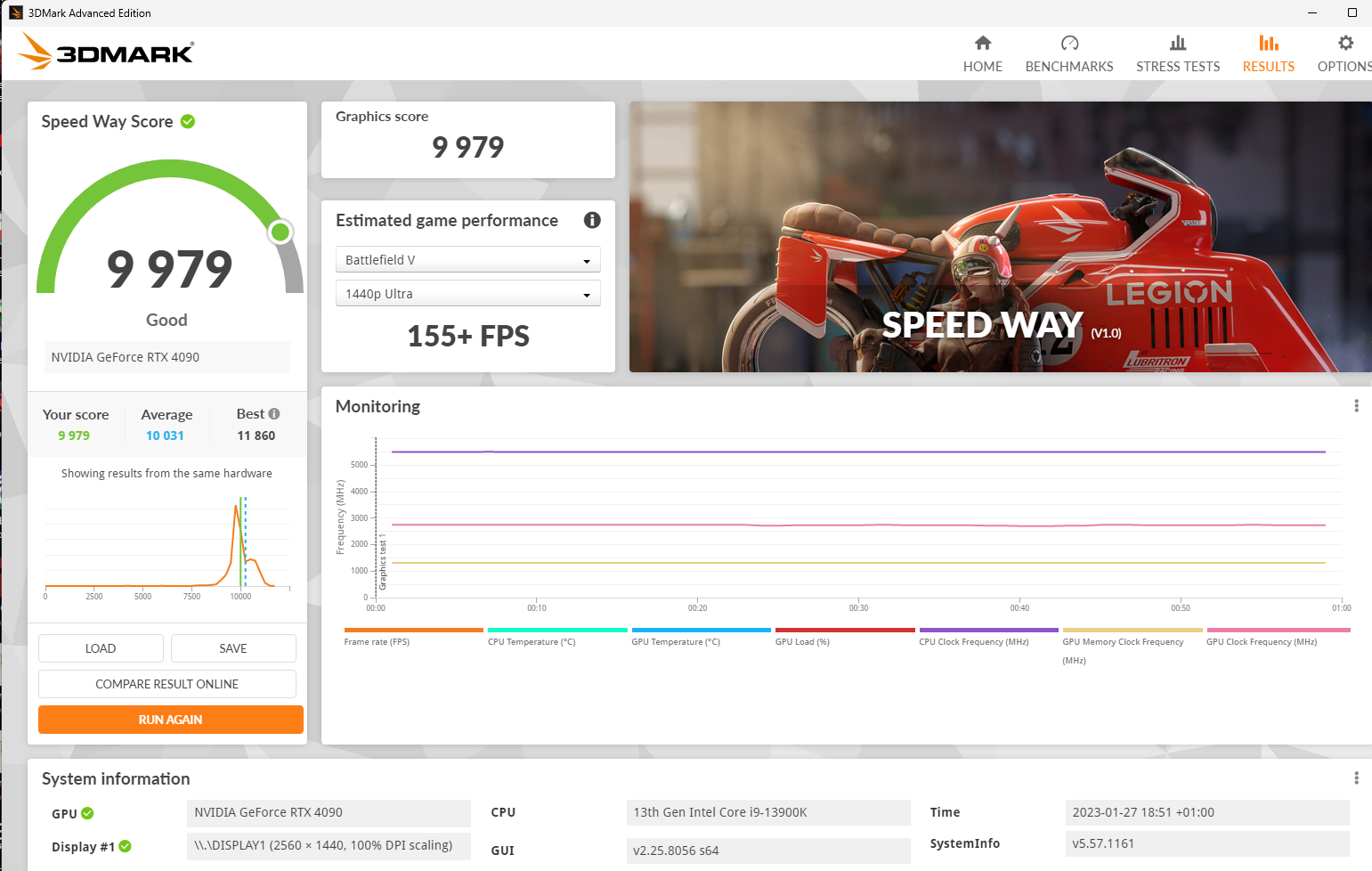Screen dimensions: 1372x871
Task: Toggle the Frame rate (FPS) legend series
Action: coord(413,637)
